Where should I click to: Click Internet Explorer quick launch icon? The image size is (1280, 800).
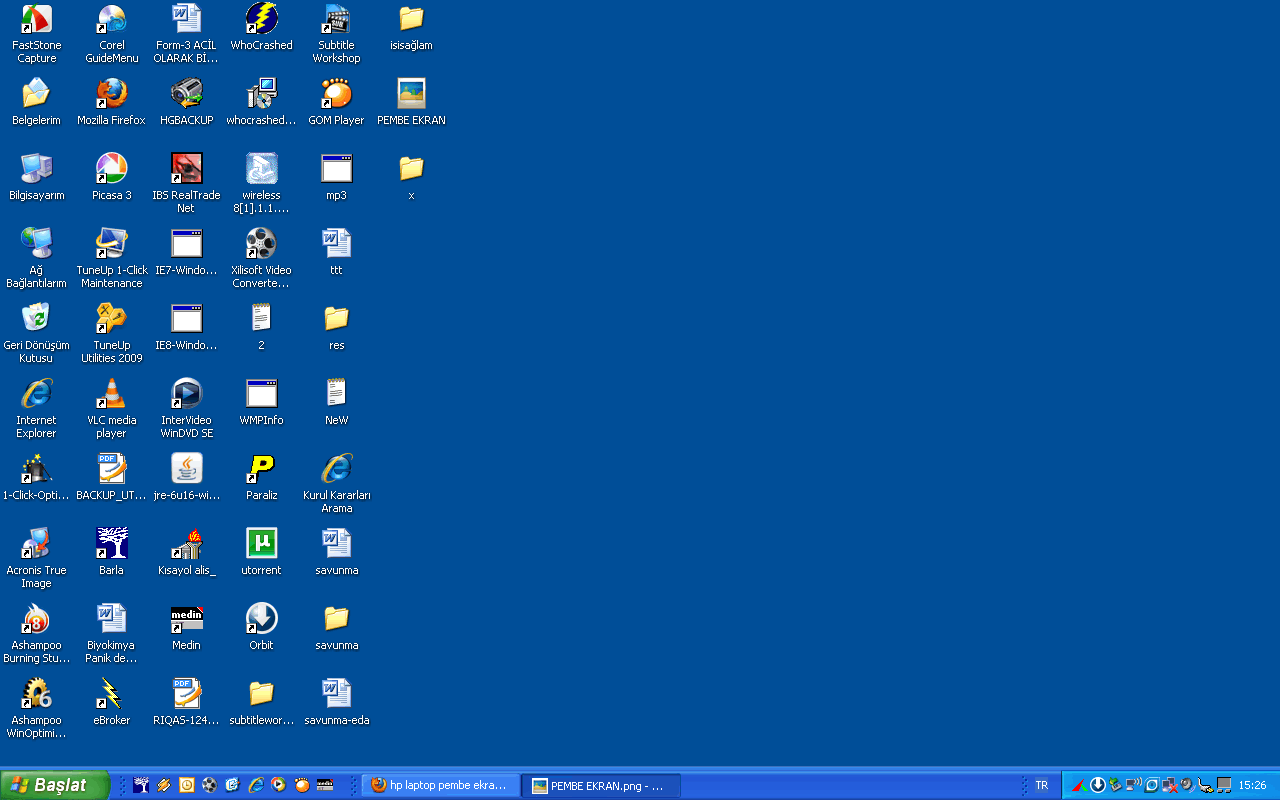(256, 786)
